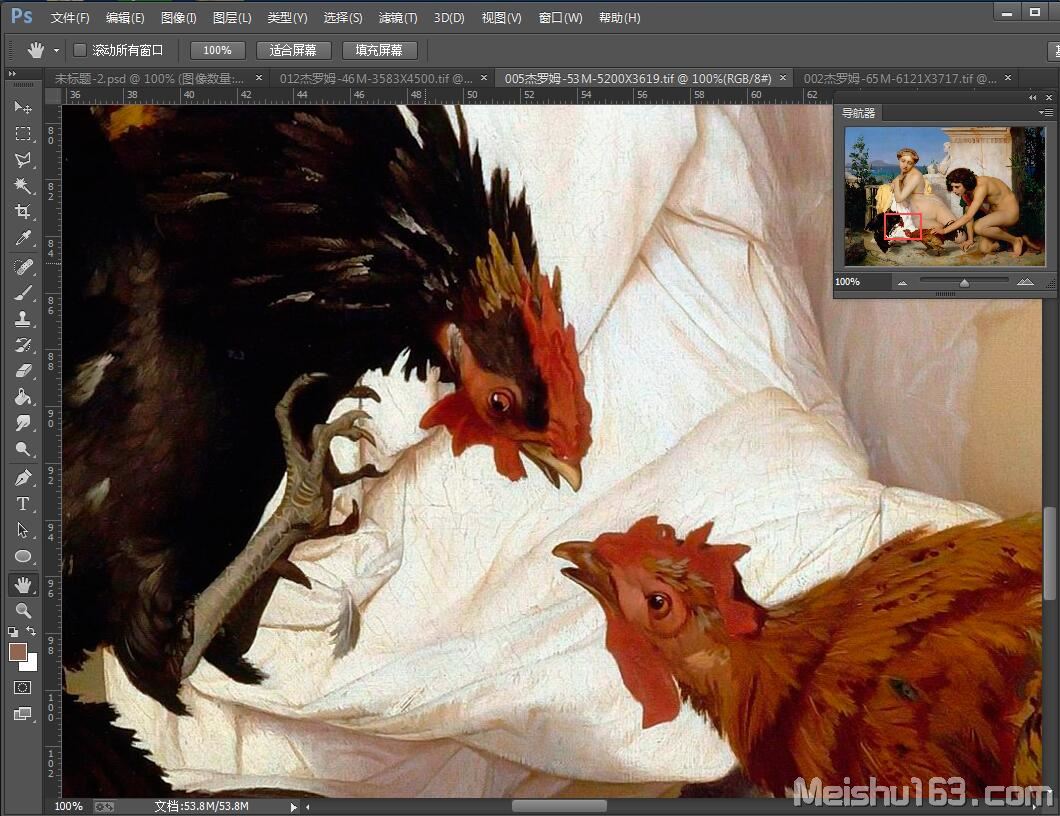Zoom out using the Navigator small mountains icon
The height and width of the screenshot is (816, 1060).
click(x=902, y=283)
